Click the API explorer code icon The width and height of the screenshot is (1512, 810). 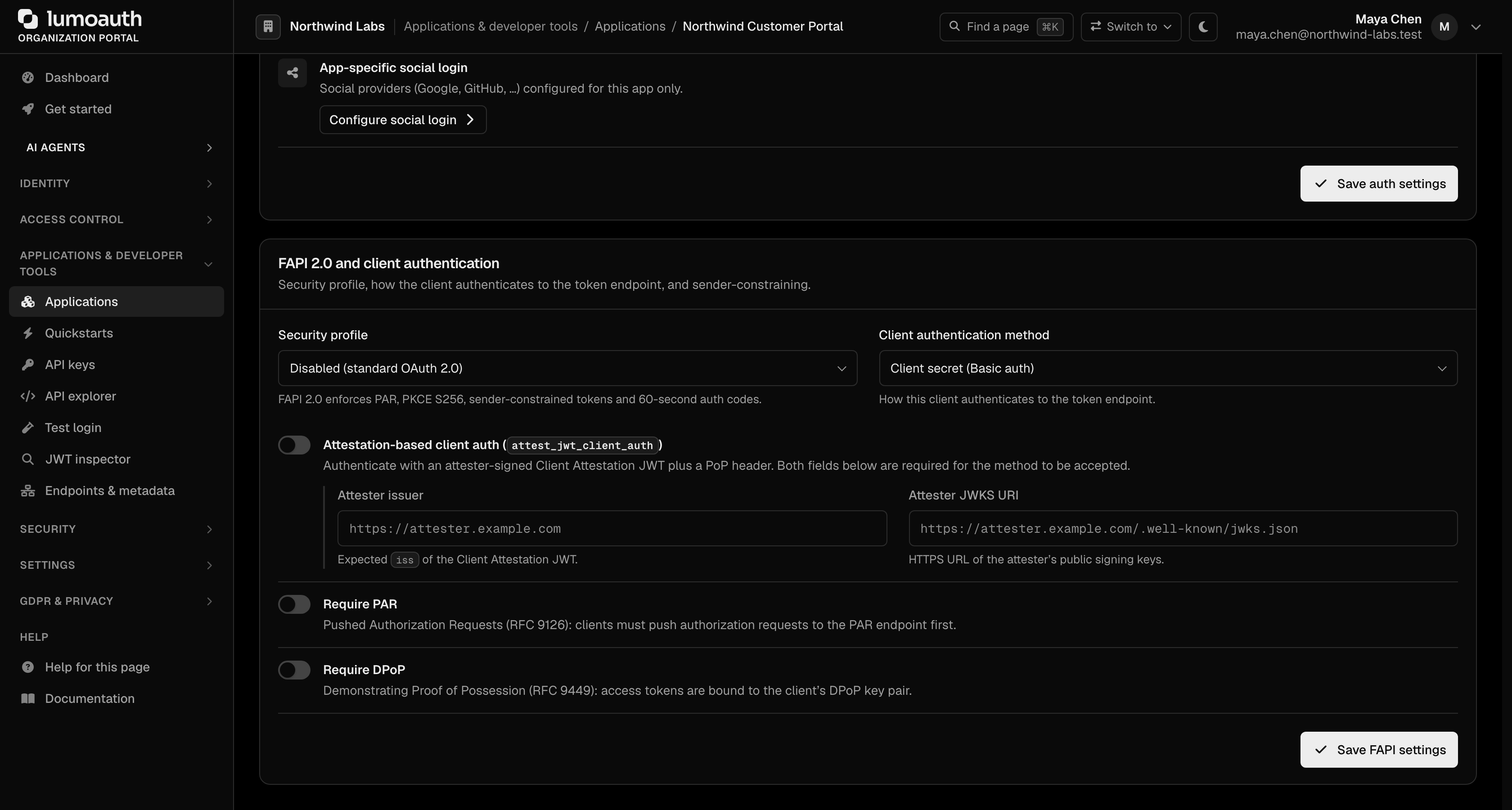[27, 396]
